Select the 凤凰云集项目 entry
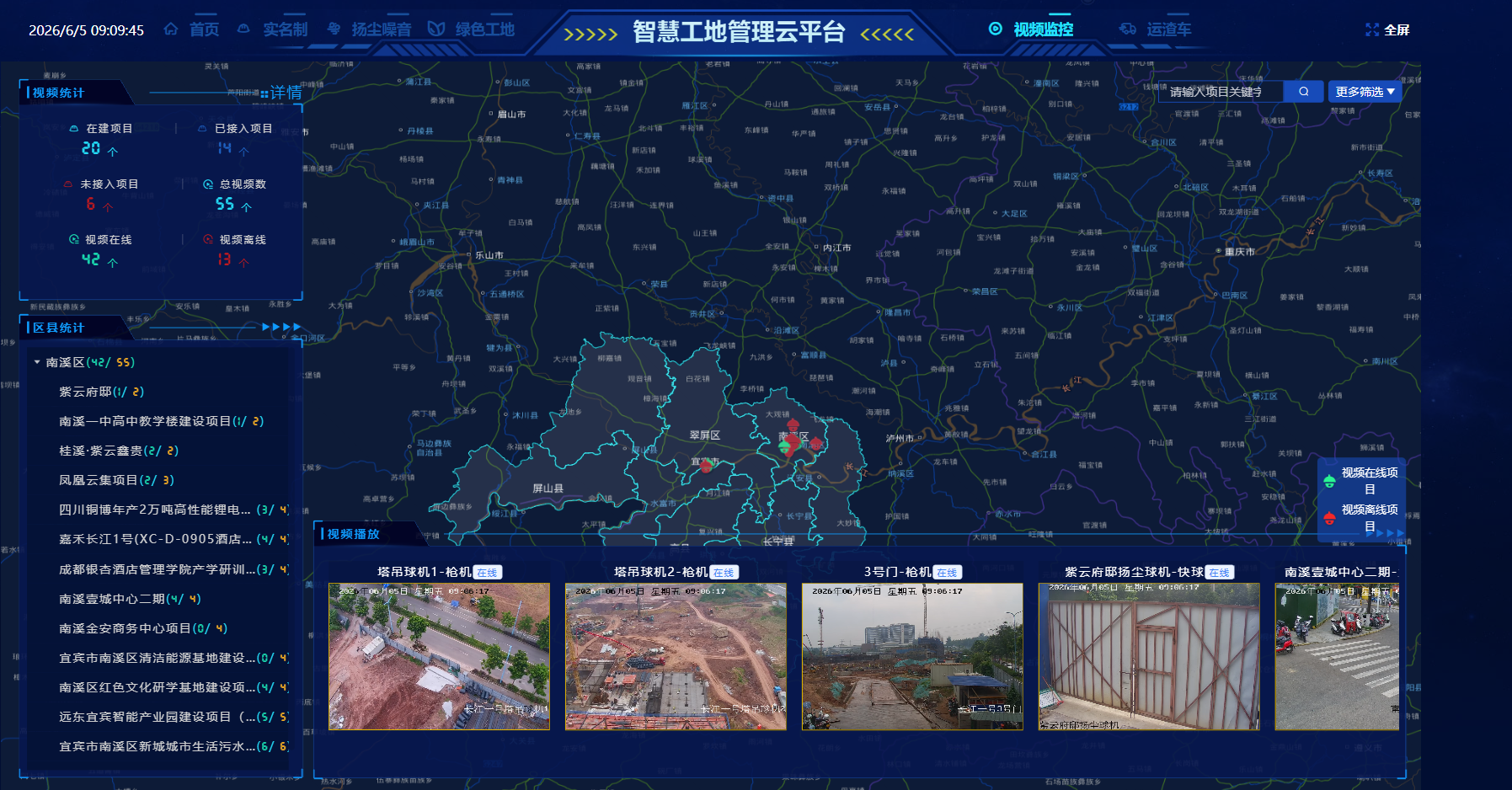Viewport: 1512px width, 790px height. pos(116,480)
